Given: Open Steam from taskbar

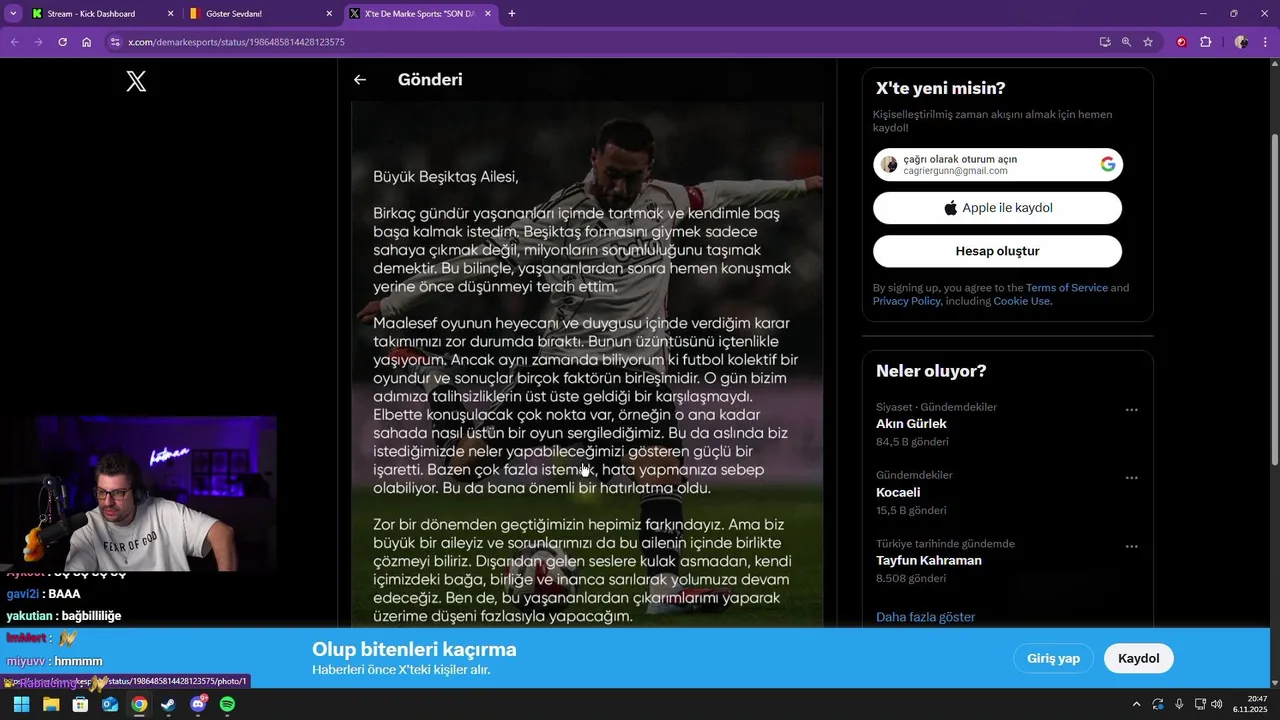Looking at the screenshot, I should 168,704.
